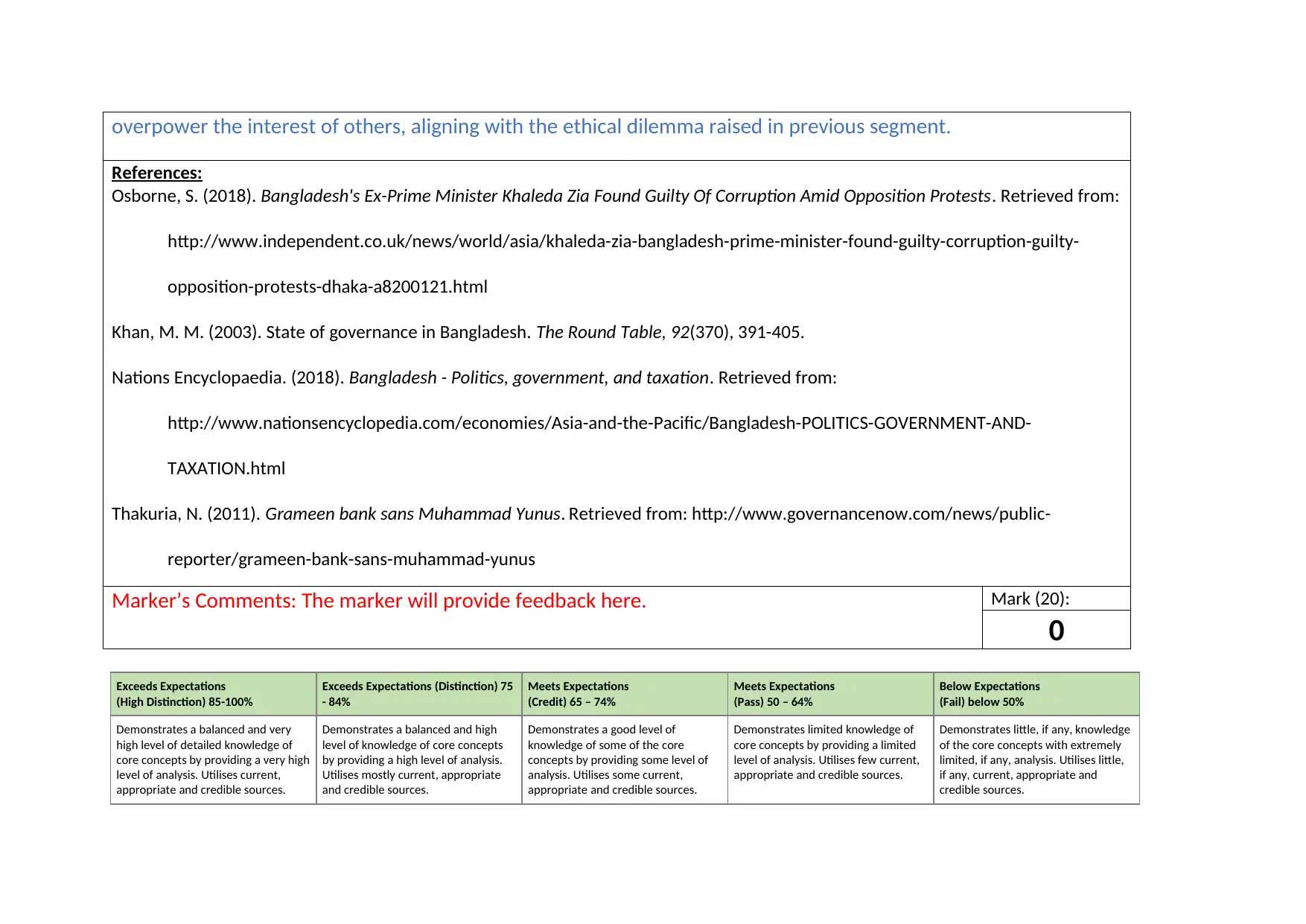Click the red Marker's Comments text
The height and width of the screenshot is (924, 1306).
point(378,601)
